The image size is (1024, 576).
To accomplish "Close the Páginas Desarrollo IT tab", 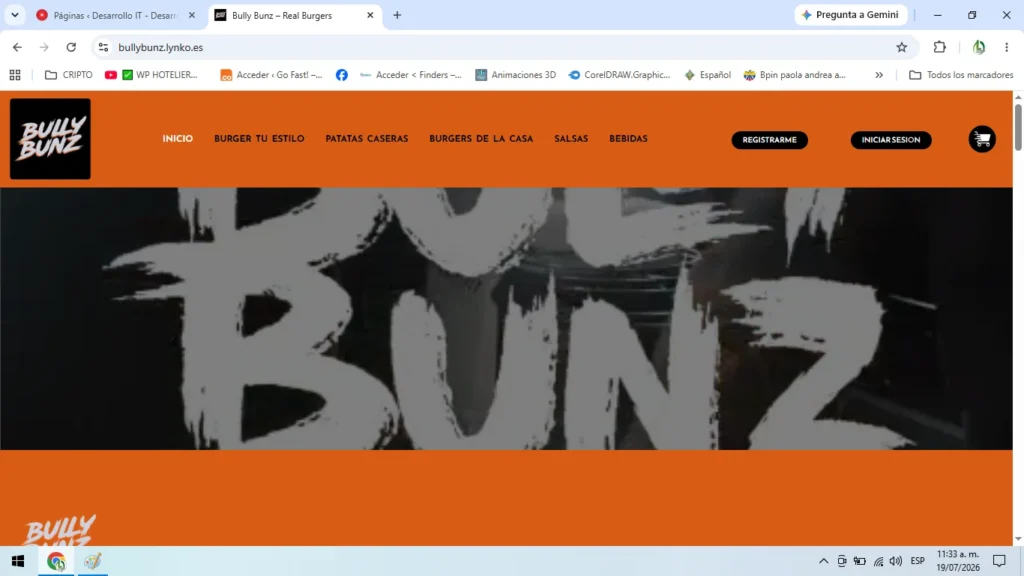I will tap(191, 15).
